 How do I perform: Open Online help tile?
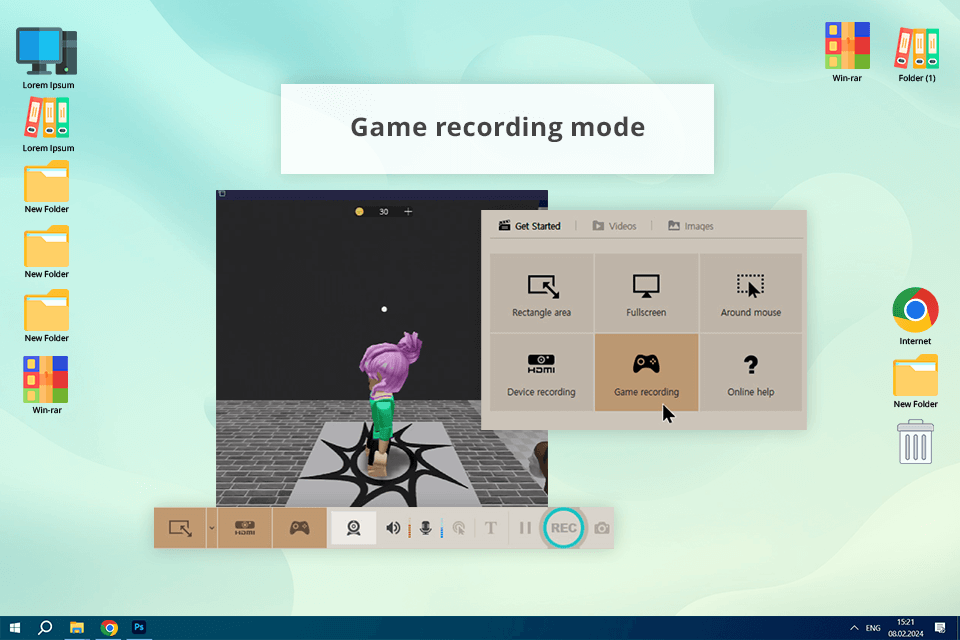click(x=751, y=372)
